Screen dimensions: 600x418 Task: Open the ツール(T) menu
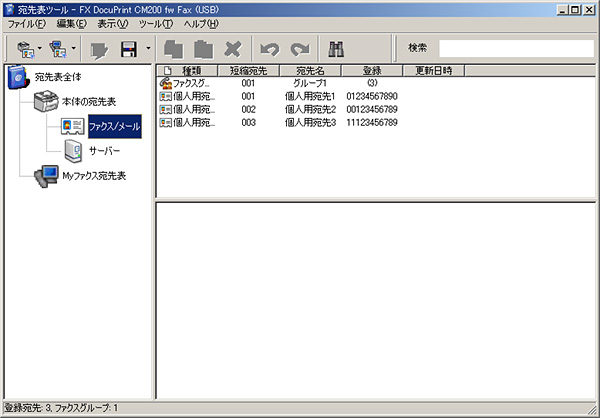click(x=155, y=23)
